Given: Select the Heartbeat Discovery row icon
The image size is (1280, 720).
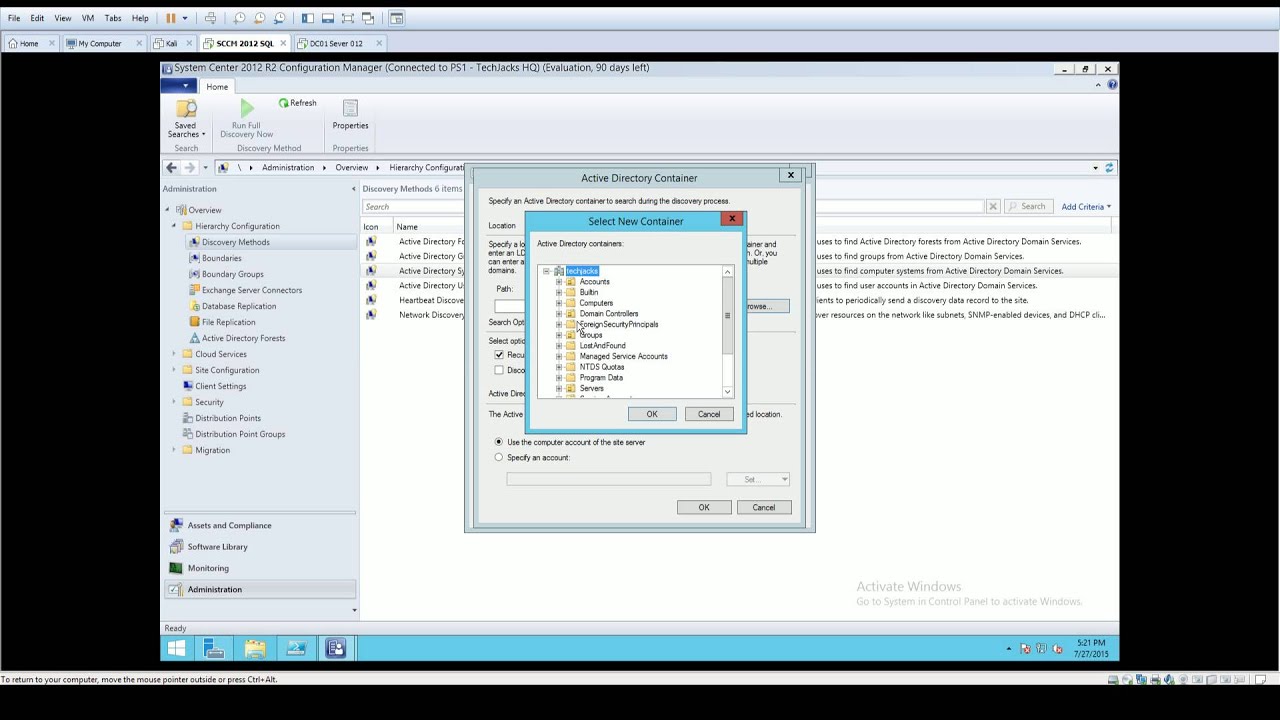Looking at the screenshot, I should tap(371, 300).
